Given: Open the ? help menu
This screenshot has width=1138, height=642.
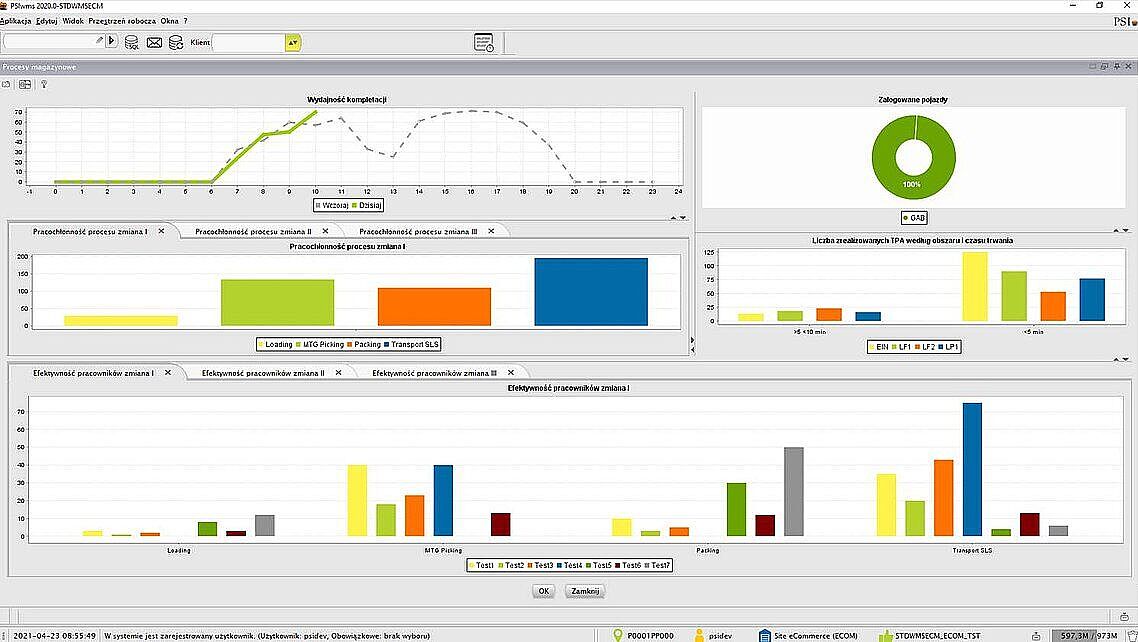Looking at the screenshot, I should [x=186, y=21].
